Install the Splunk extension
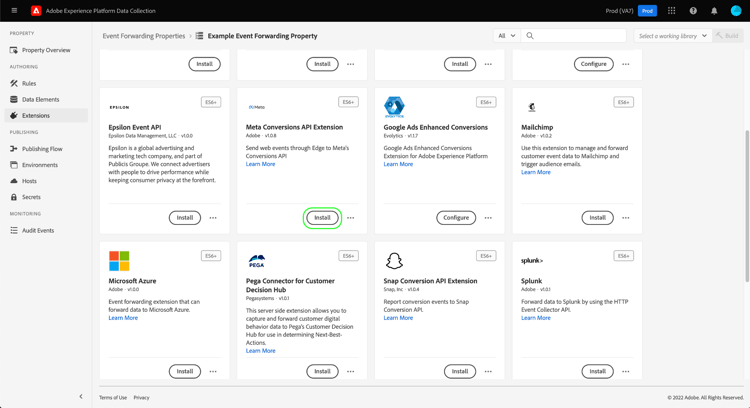 [x=597, y=371]
